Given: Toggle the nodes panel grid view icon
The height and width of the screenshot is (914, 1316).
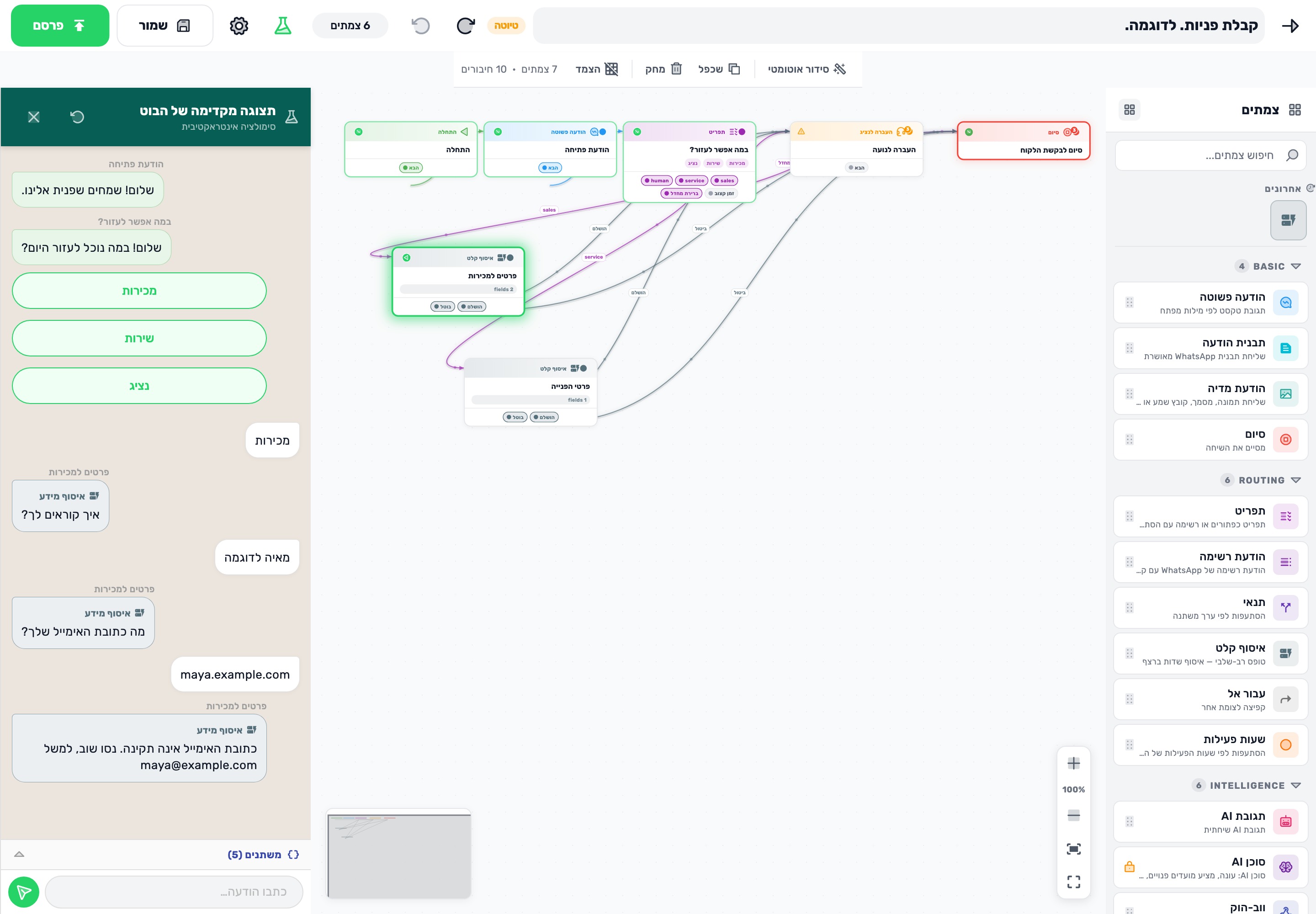Looking at the screenshot, I should tap(1129, 109).
